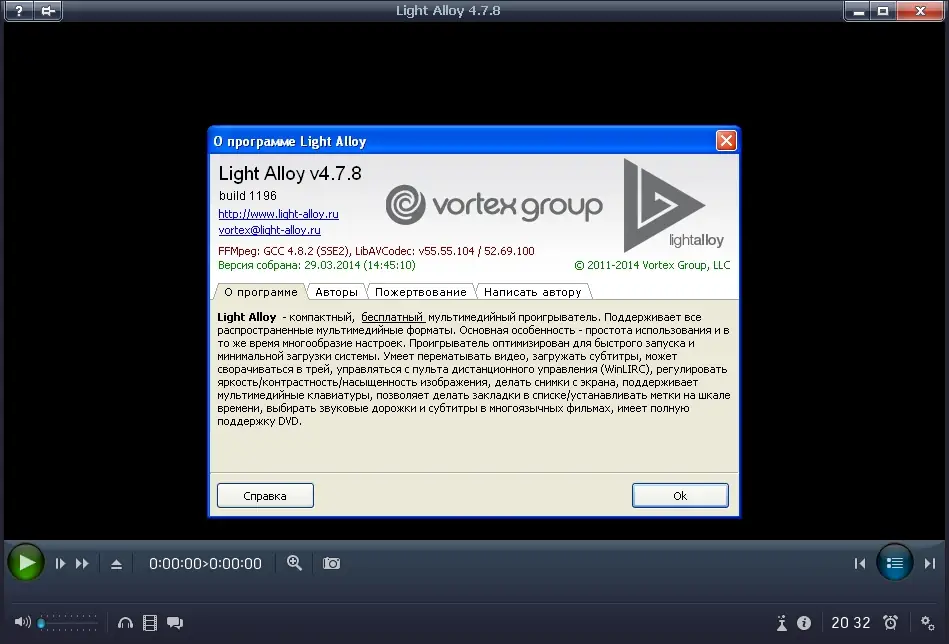This screenshot has width=949, height=644.
Task: Close the Light Alloy main window
Action: (920, 11)
